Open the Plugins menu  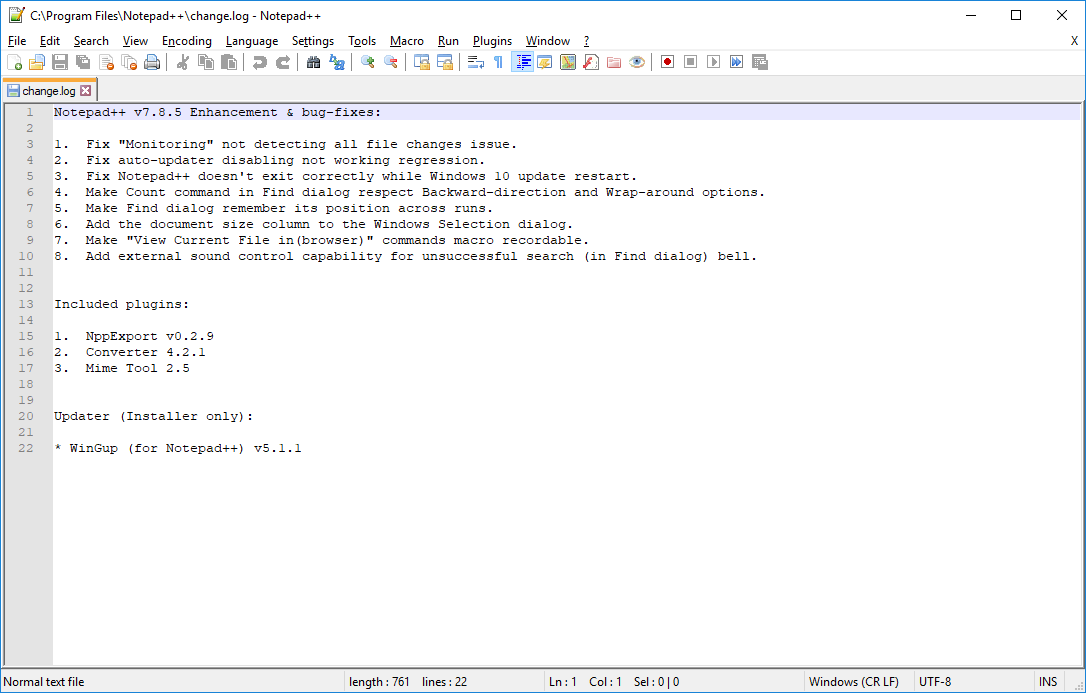(492, 41)
